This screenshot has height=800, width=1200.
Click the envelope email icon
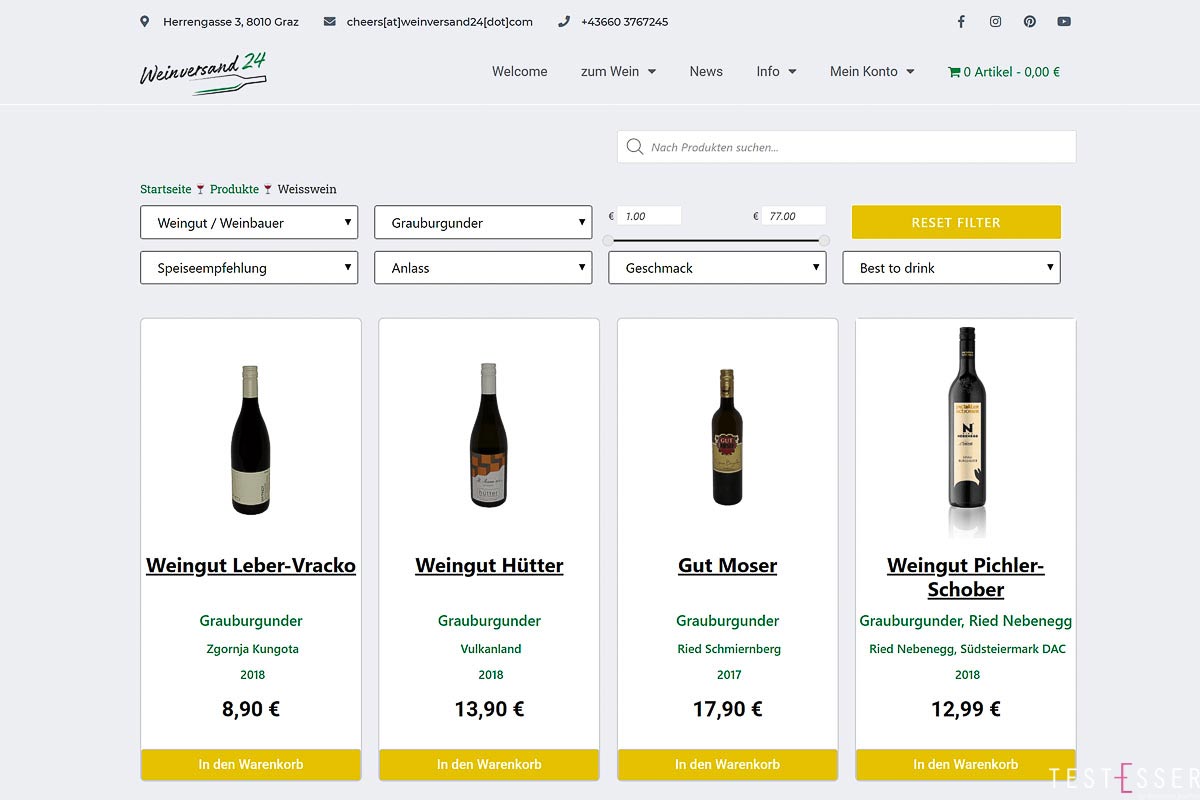click(330, 21)
